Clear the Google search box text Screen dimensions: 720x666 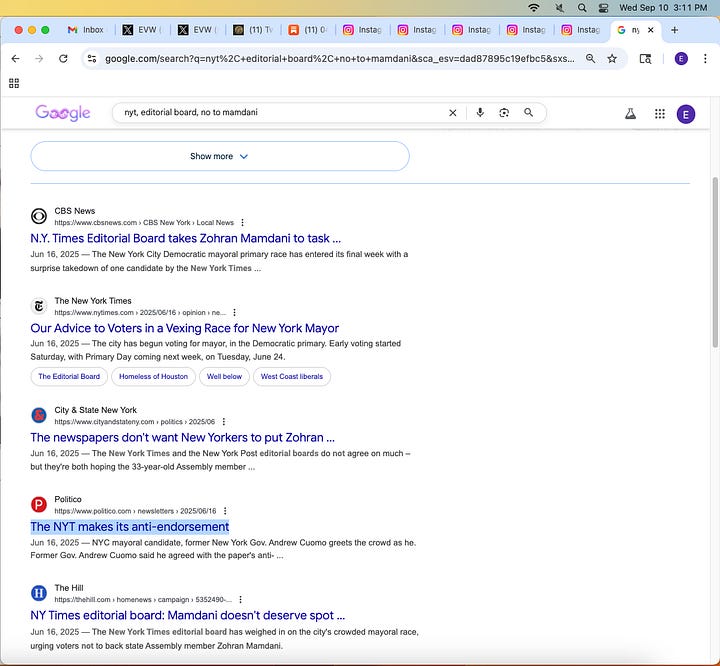[x=452, y=113]
